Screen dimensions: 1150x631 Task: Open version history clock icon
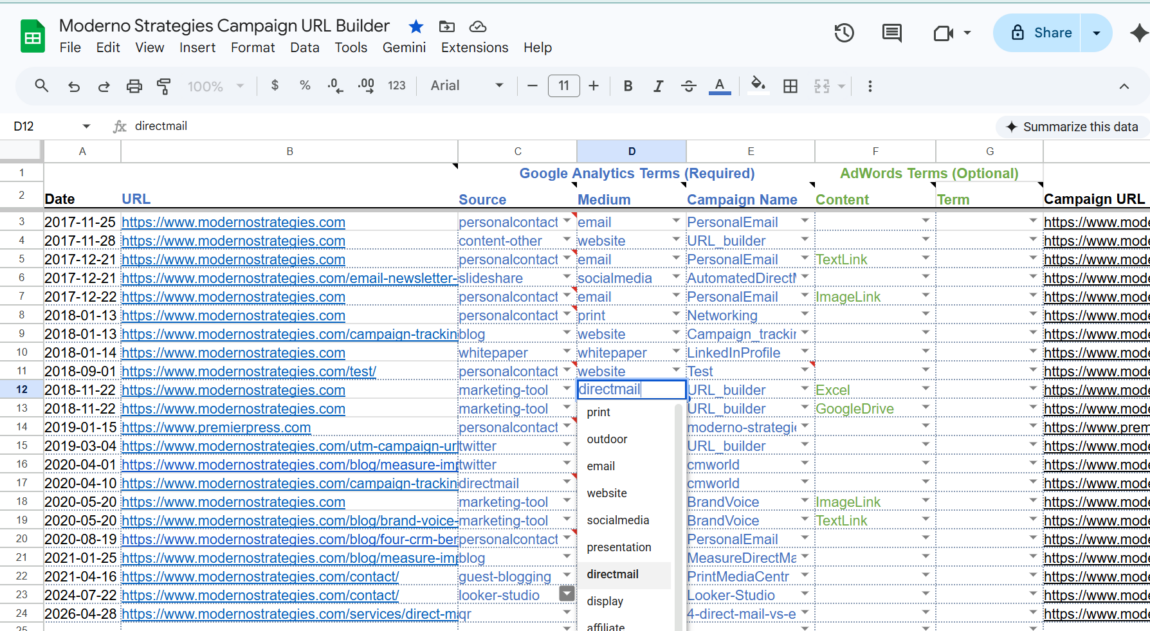tap(843, 33)
